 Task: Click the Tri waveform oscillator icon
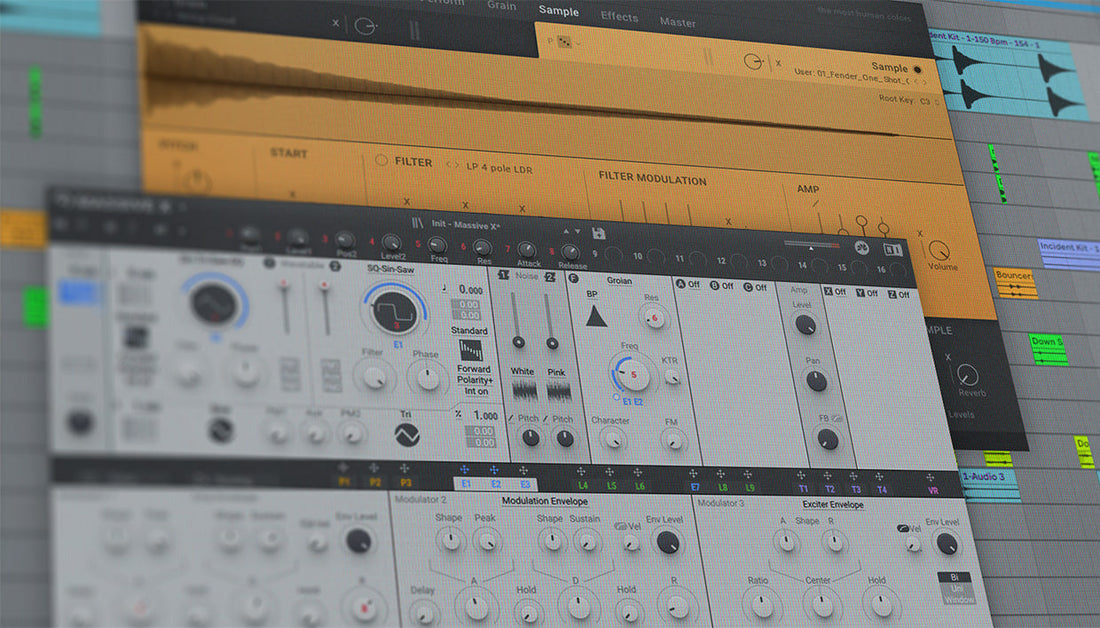click(x=407, y=435)
